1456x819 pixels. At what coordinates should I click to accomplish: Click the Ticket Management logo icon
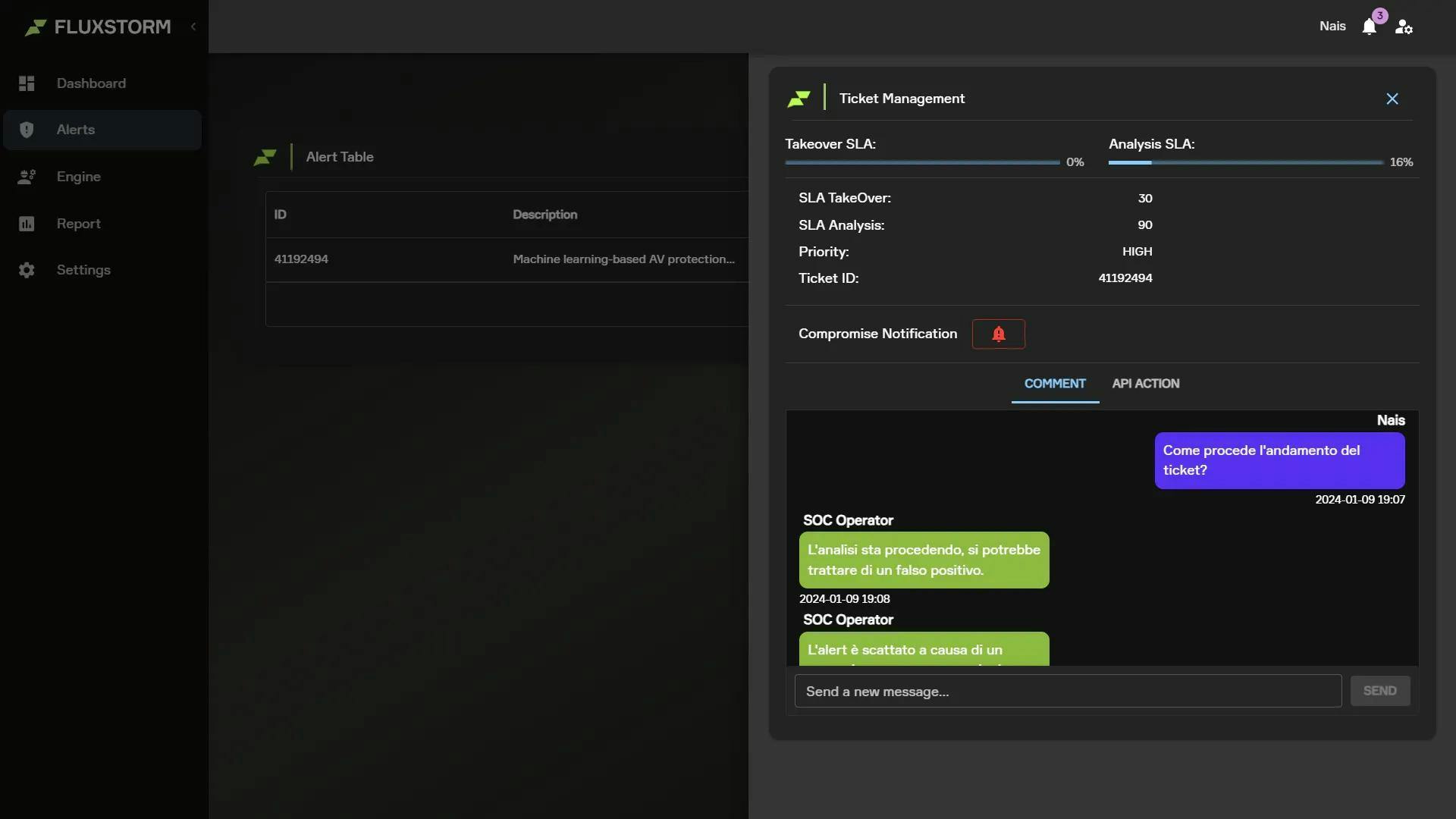pyautogui.click(x=799, y=99)
